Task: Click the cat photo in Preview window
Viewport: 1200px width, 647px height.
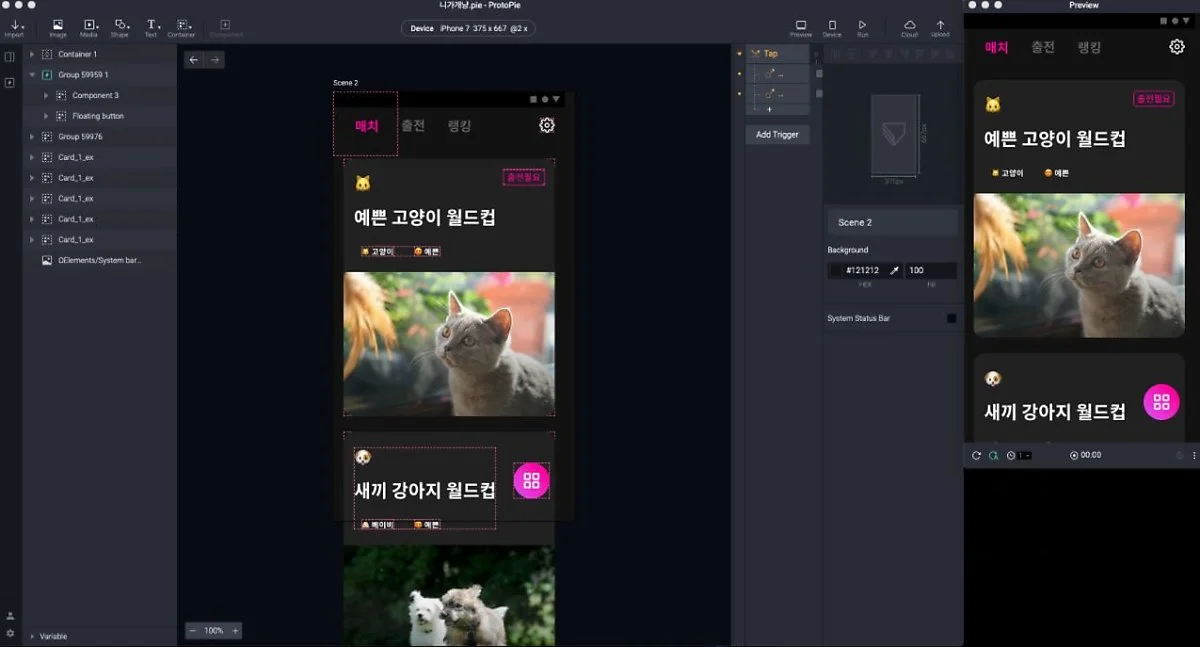Action: pos(1079,265)
